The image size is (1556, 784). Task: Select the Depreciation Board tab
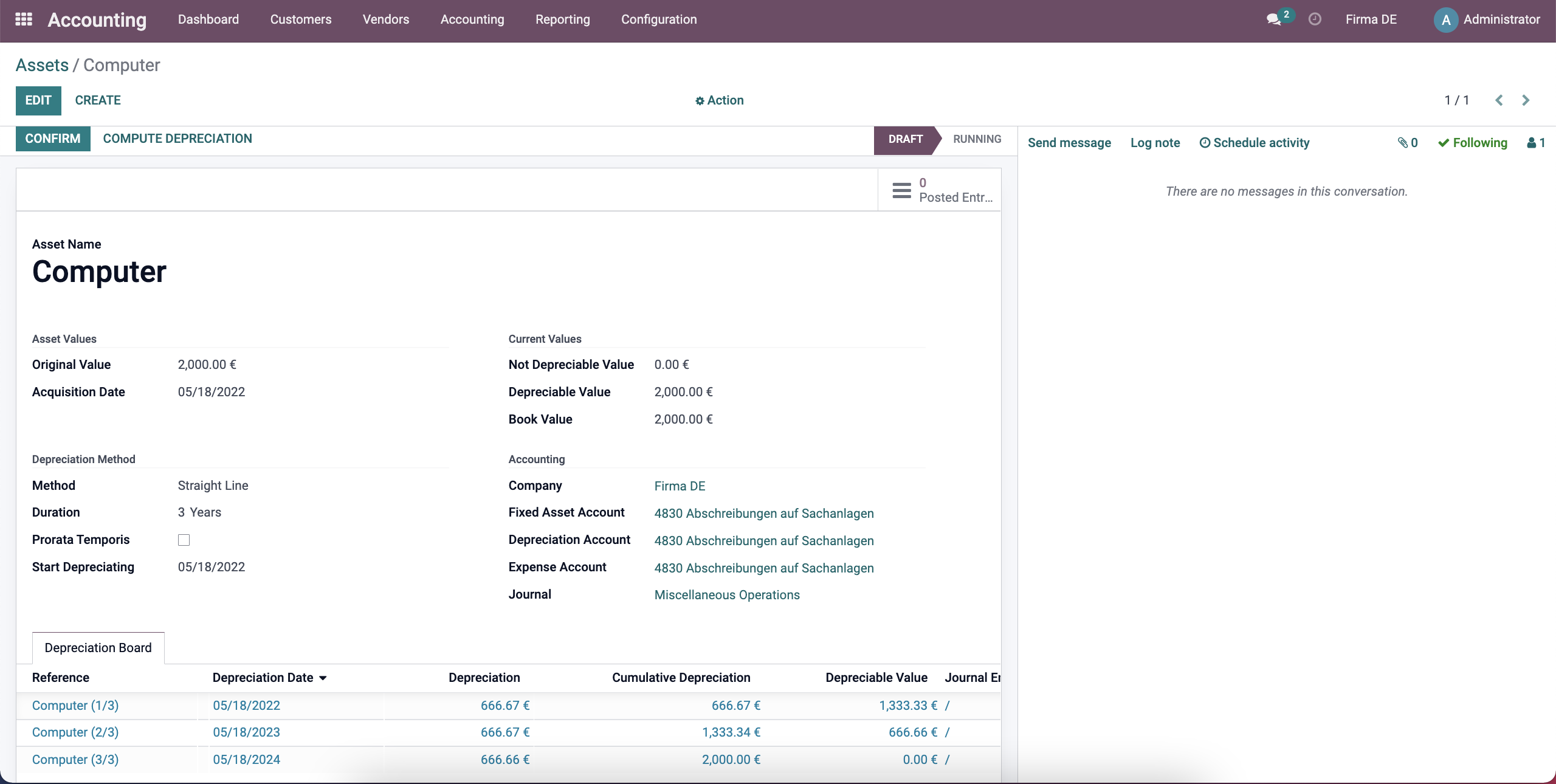98,648
